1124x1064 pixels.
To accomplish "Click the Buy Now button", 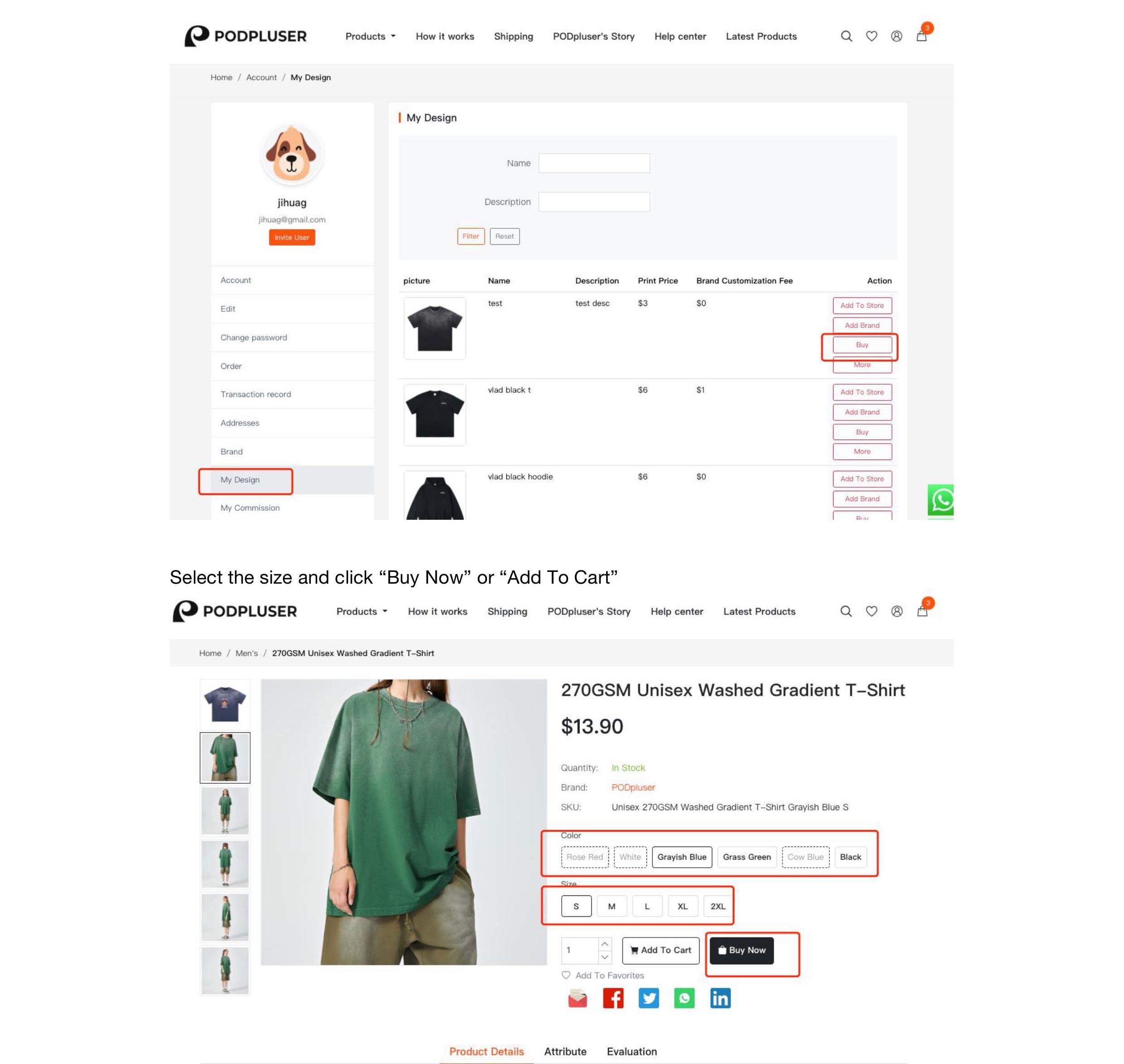I will pyautogui.click(x=741, y=950).
